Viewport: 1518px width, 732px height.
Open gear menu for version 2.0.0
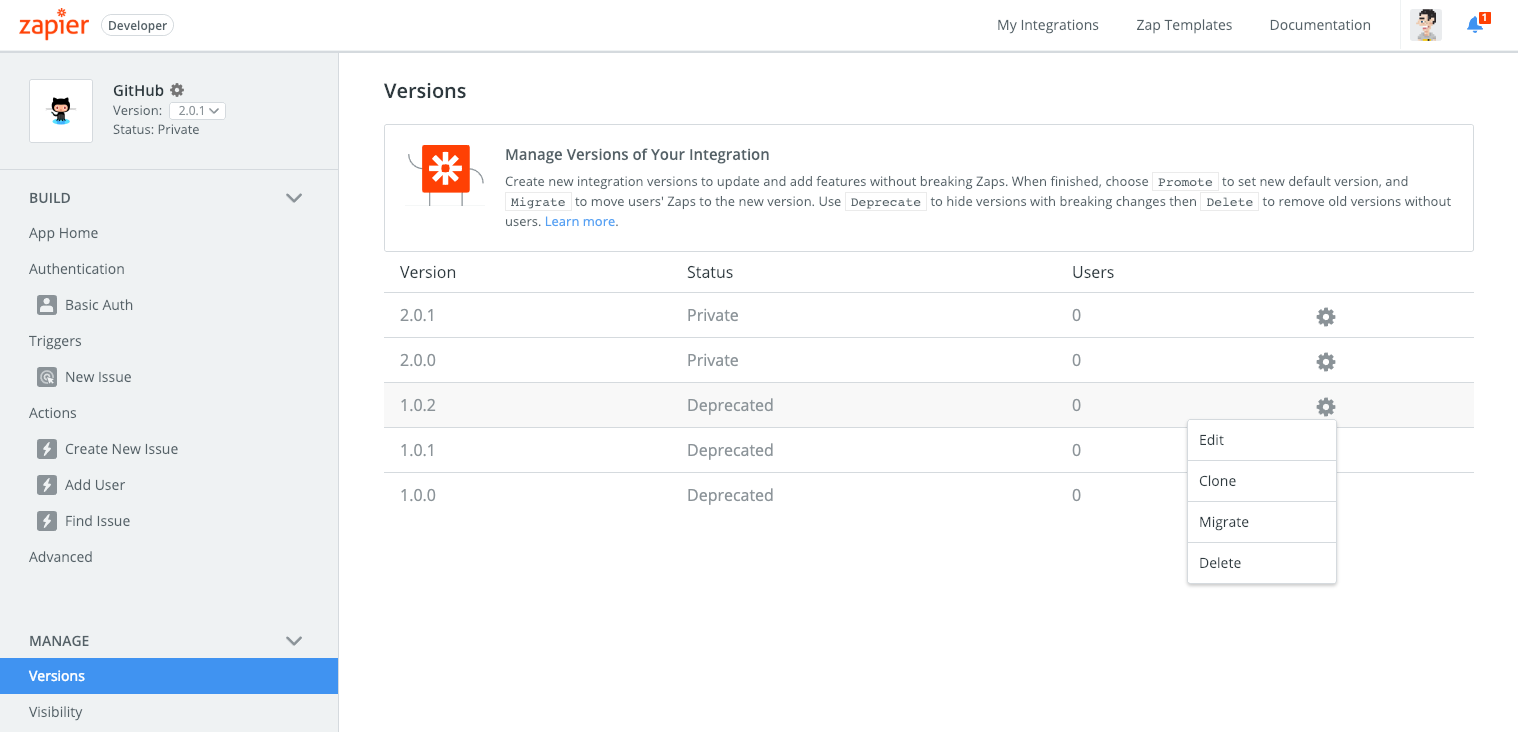pos(1326,362)
